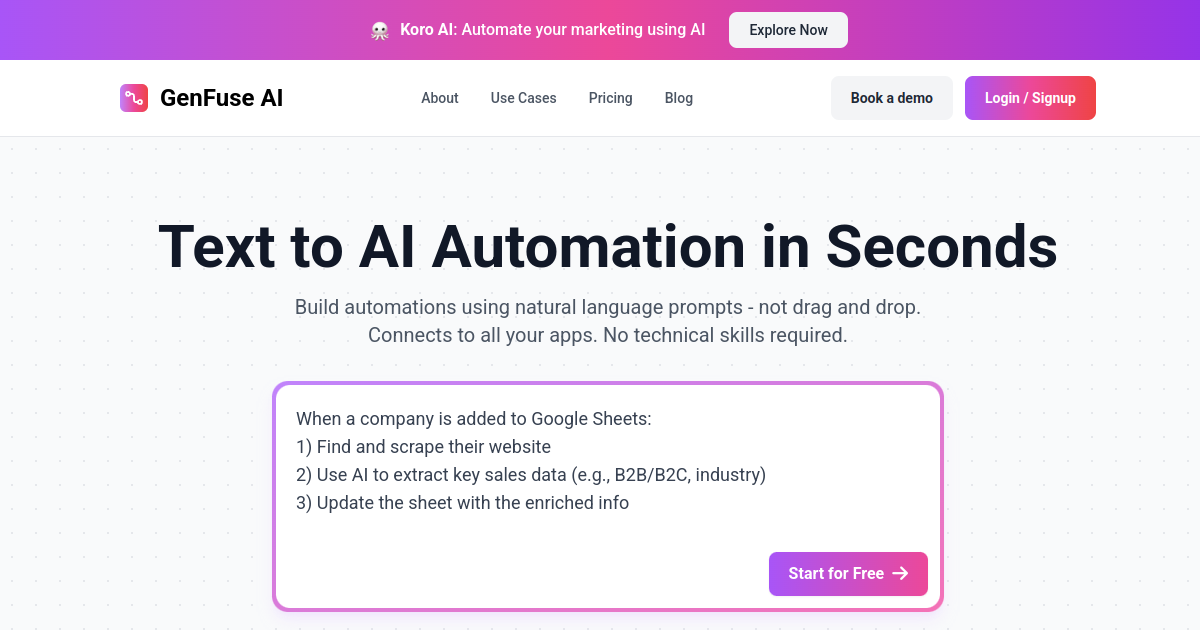Open the About page

pyautogui.click(x=440, y=98)
